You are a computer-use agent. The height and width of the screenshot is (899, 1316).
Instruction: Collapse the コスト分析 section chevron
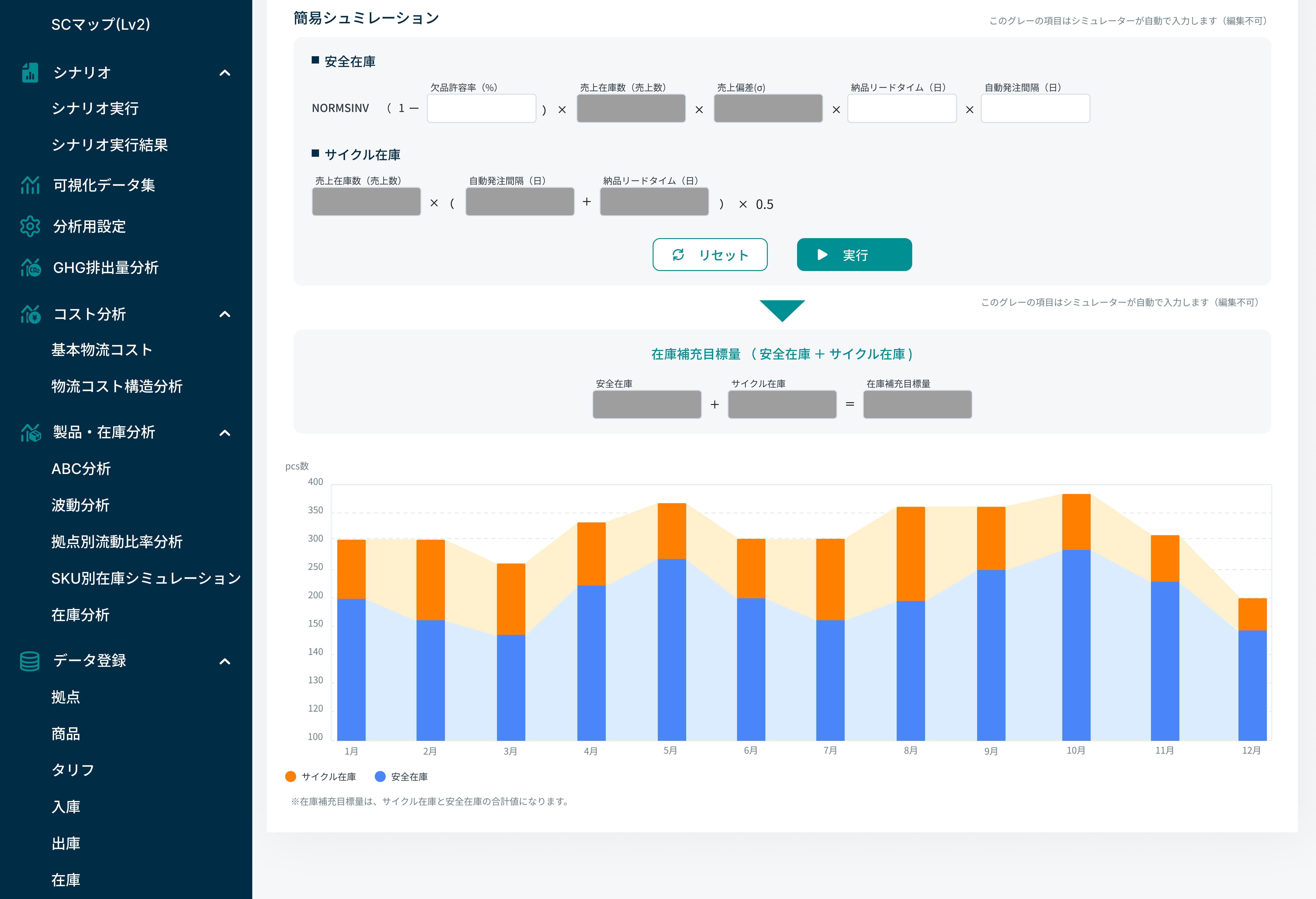coord(225,314)
